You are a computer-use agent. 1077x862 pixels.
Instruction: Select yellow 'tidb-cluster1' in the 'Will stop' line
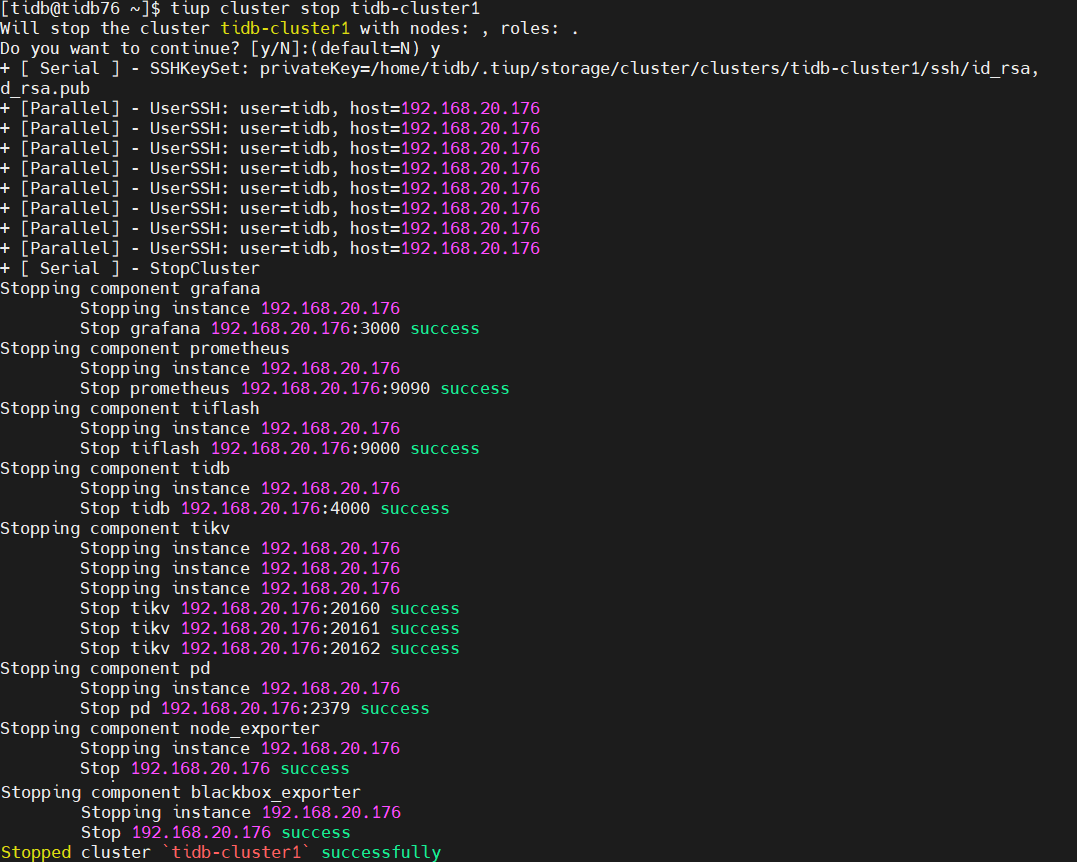point(285,29)
